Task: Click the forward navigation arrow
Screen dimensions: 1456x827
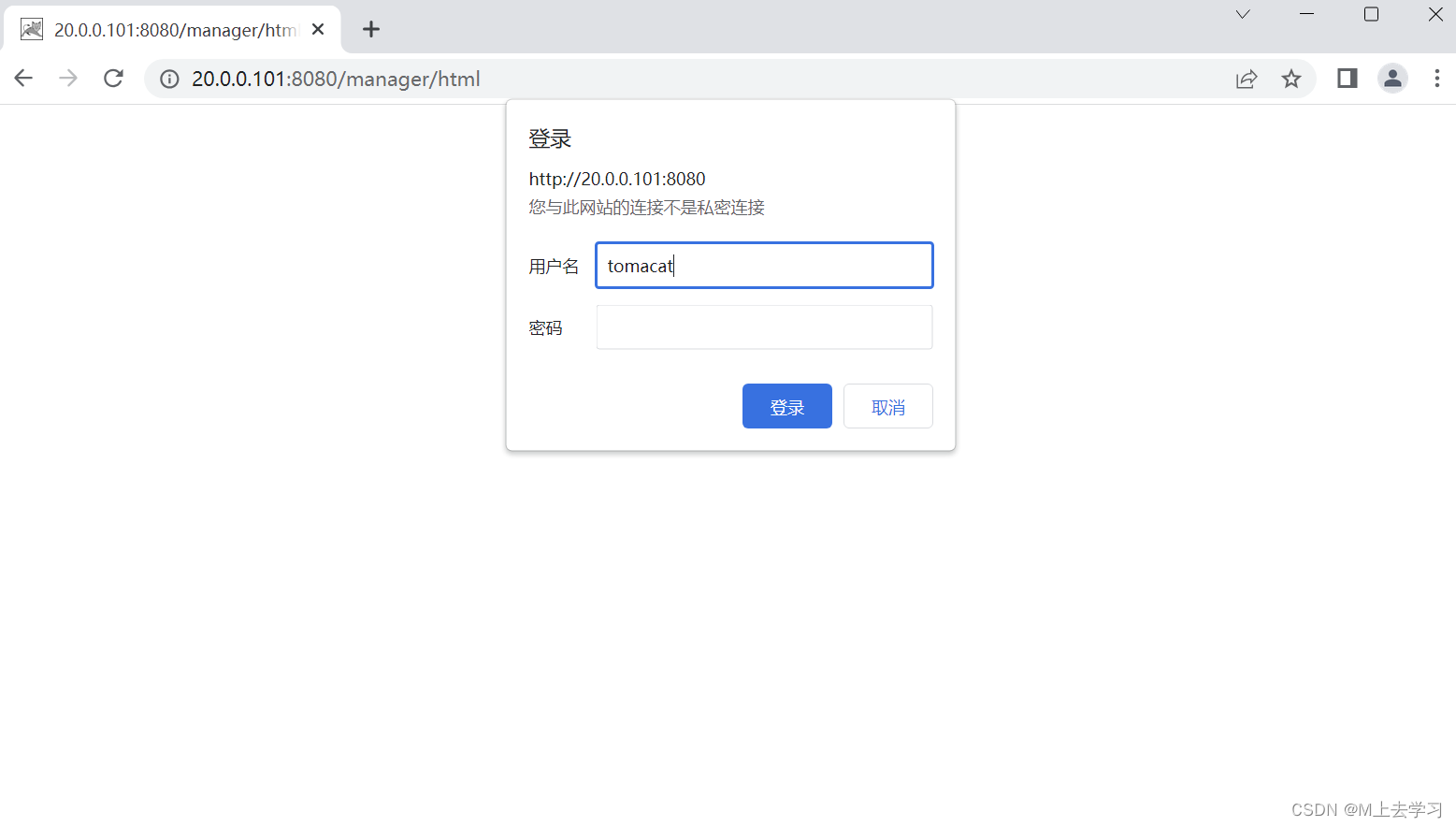Action: (x=68, y=79)
